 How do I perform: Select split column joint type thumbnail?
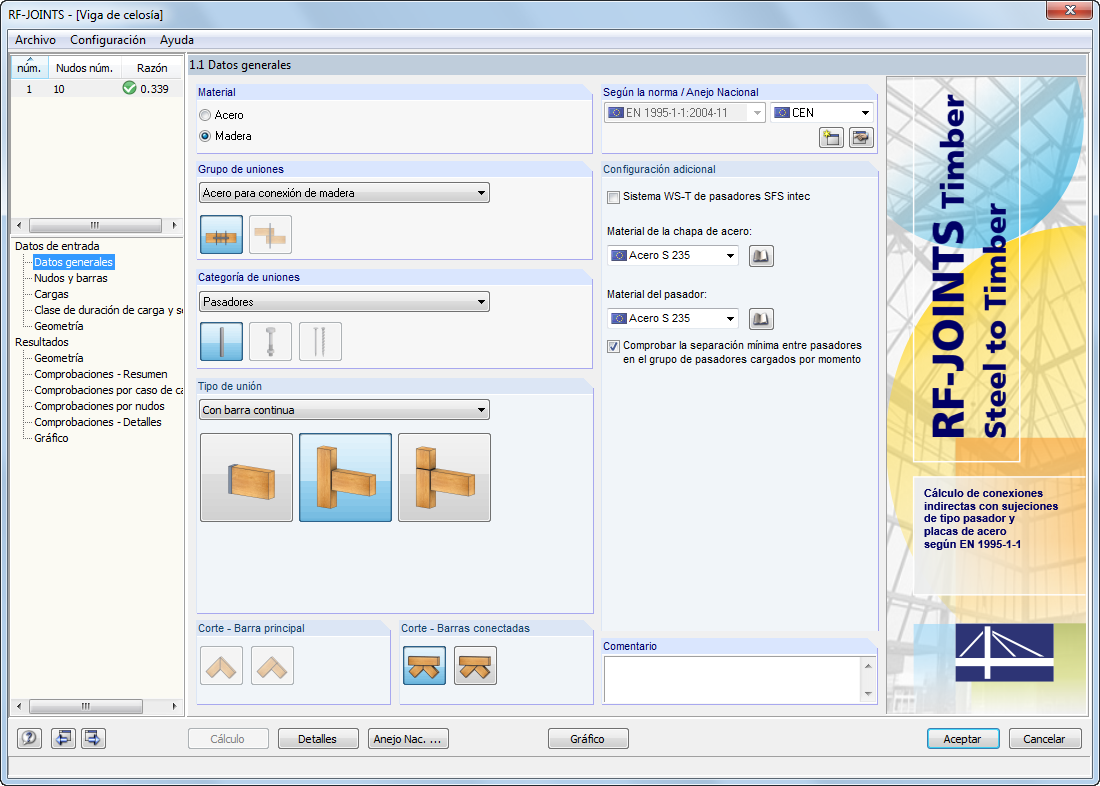[444, 477]
